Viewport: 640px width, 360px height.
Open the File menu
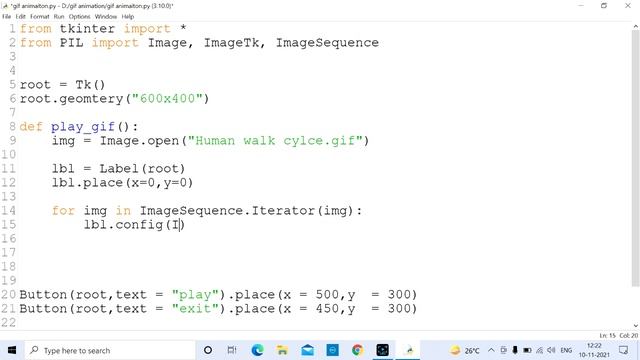7,17
